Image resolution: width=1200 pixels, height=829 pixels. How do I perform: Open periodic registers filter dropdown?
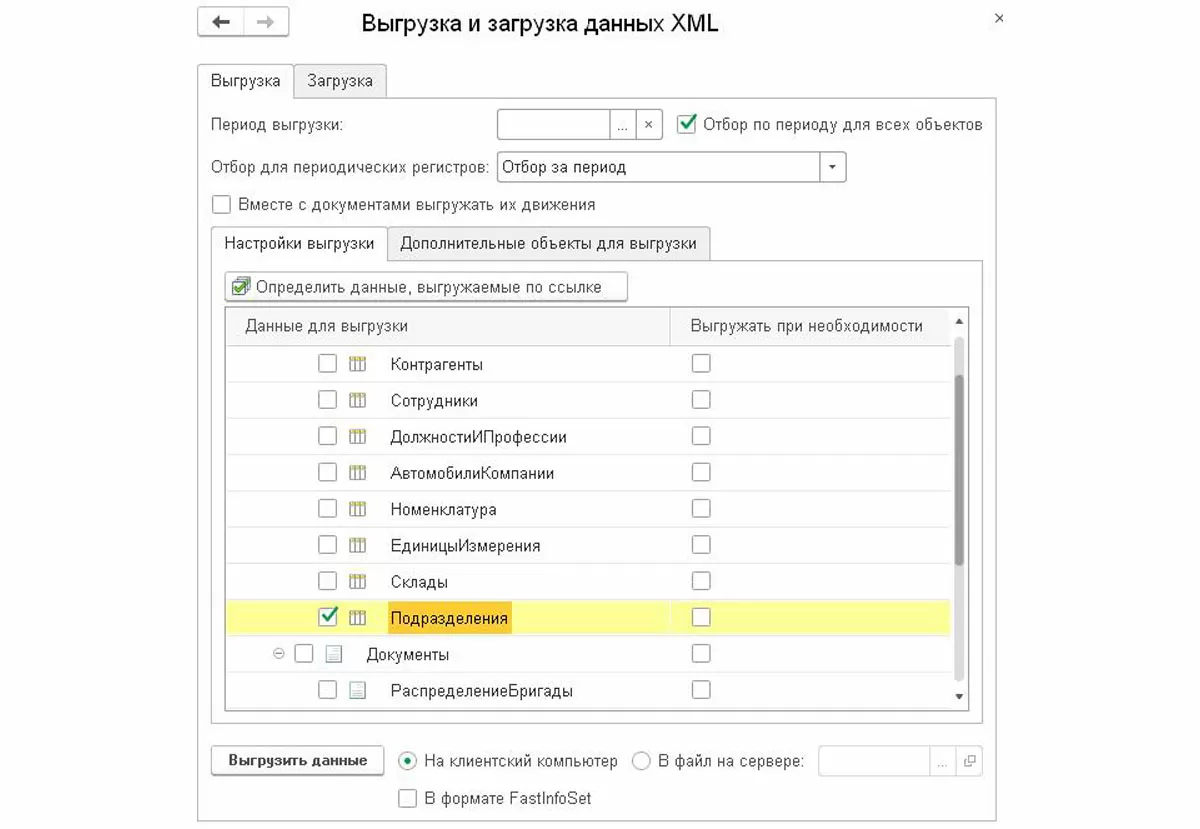tap(833, 167)
